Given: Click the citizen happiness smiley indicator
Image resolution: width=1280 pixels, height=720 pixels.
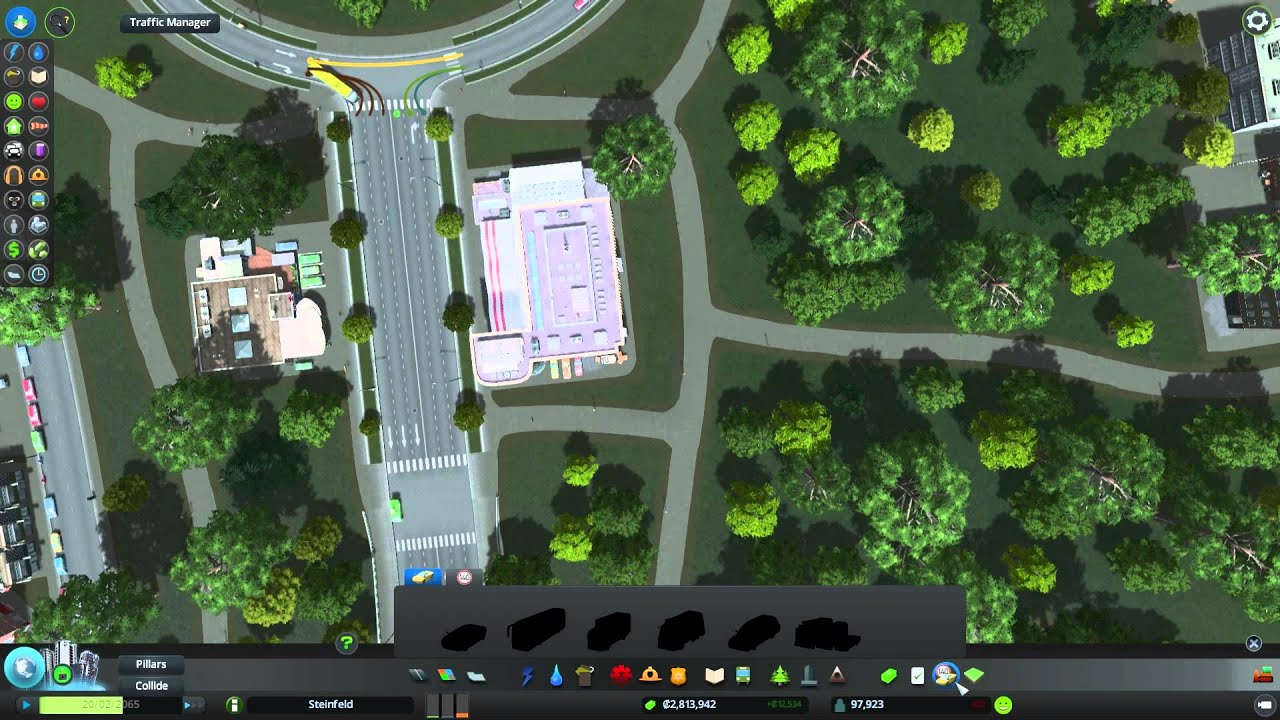Looking at the screenshot, I should [x=1003, y=705].
